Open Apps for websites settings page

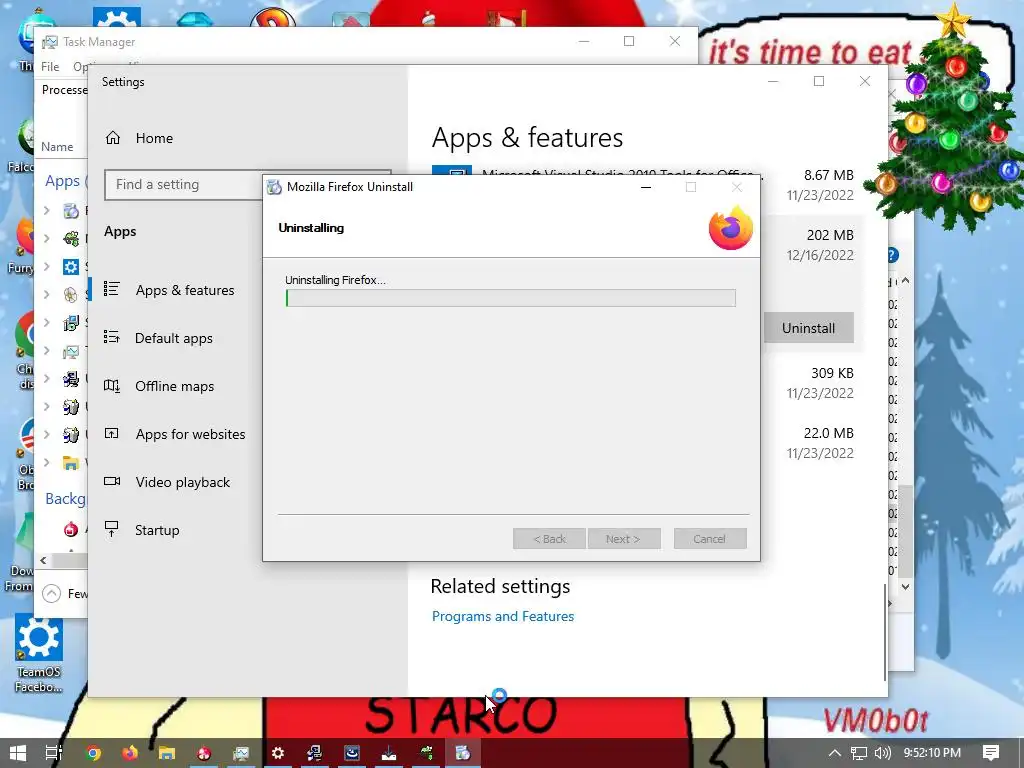[175, 434]
